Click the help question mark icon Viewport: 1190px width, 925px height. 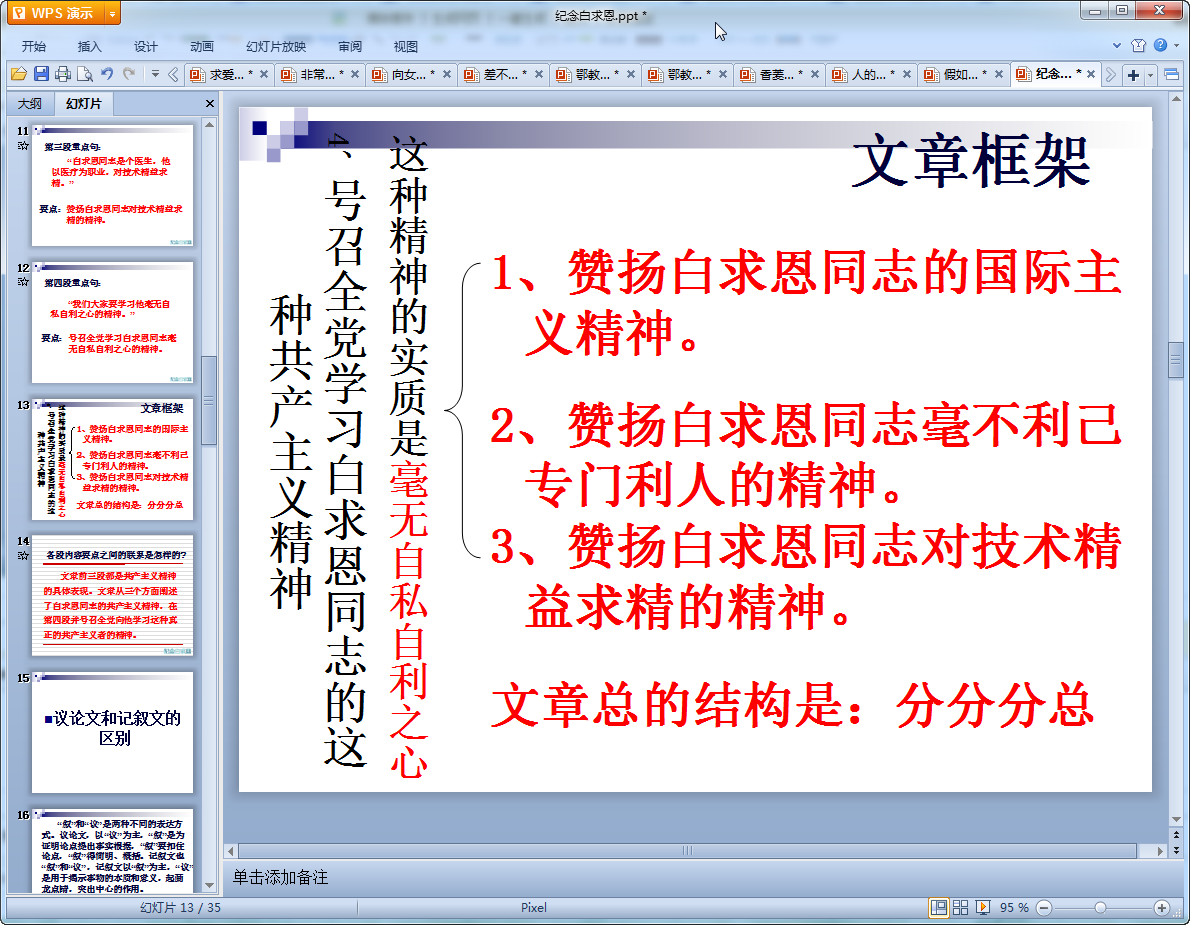[1160, 46]
